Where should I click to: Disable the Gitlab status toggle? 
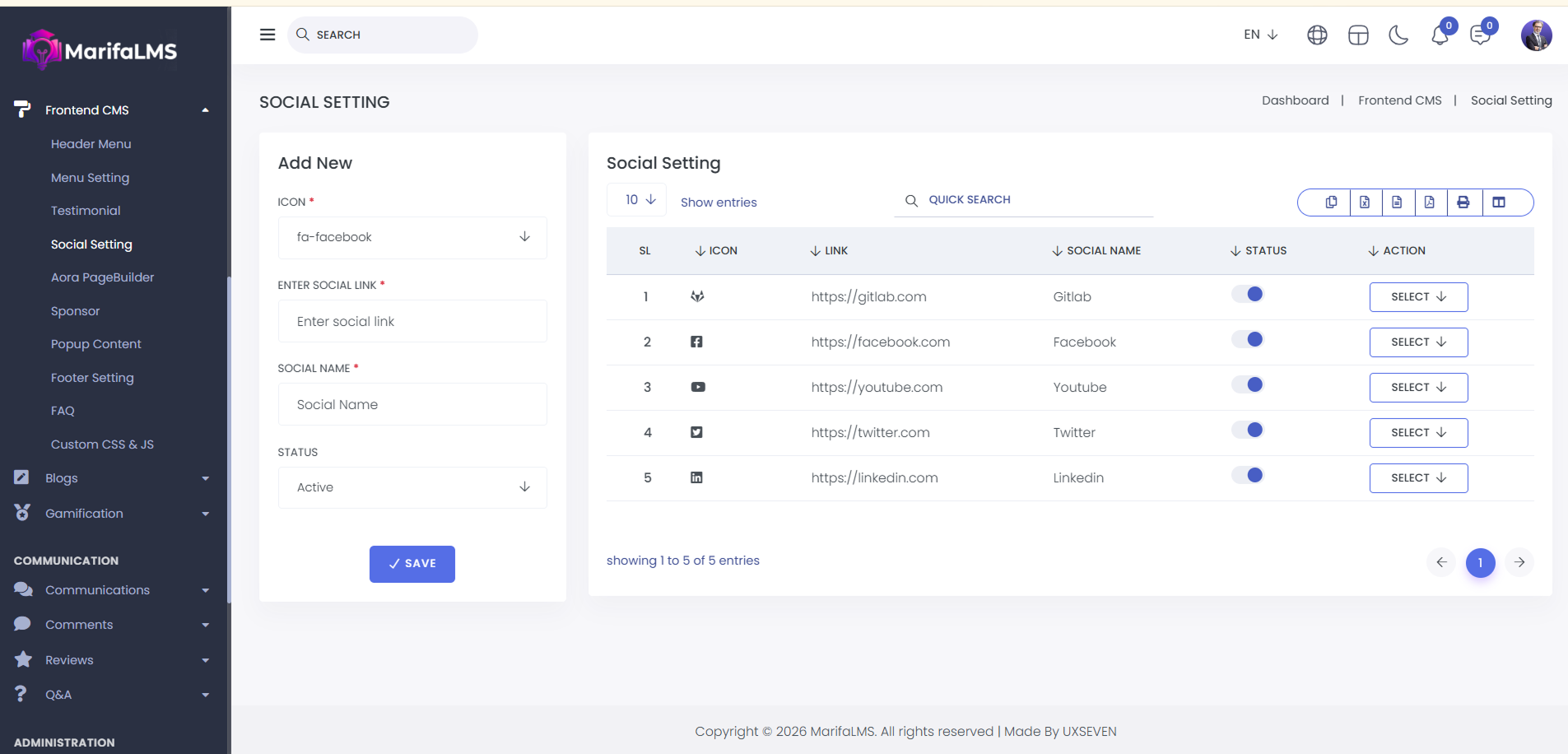click(1248, 295)
